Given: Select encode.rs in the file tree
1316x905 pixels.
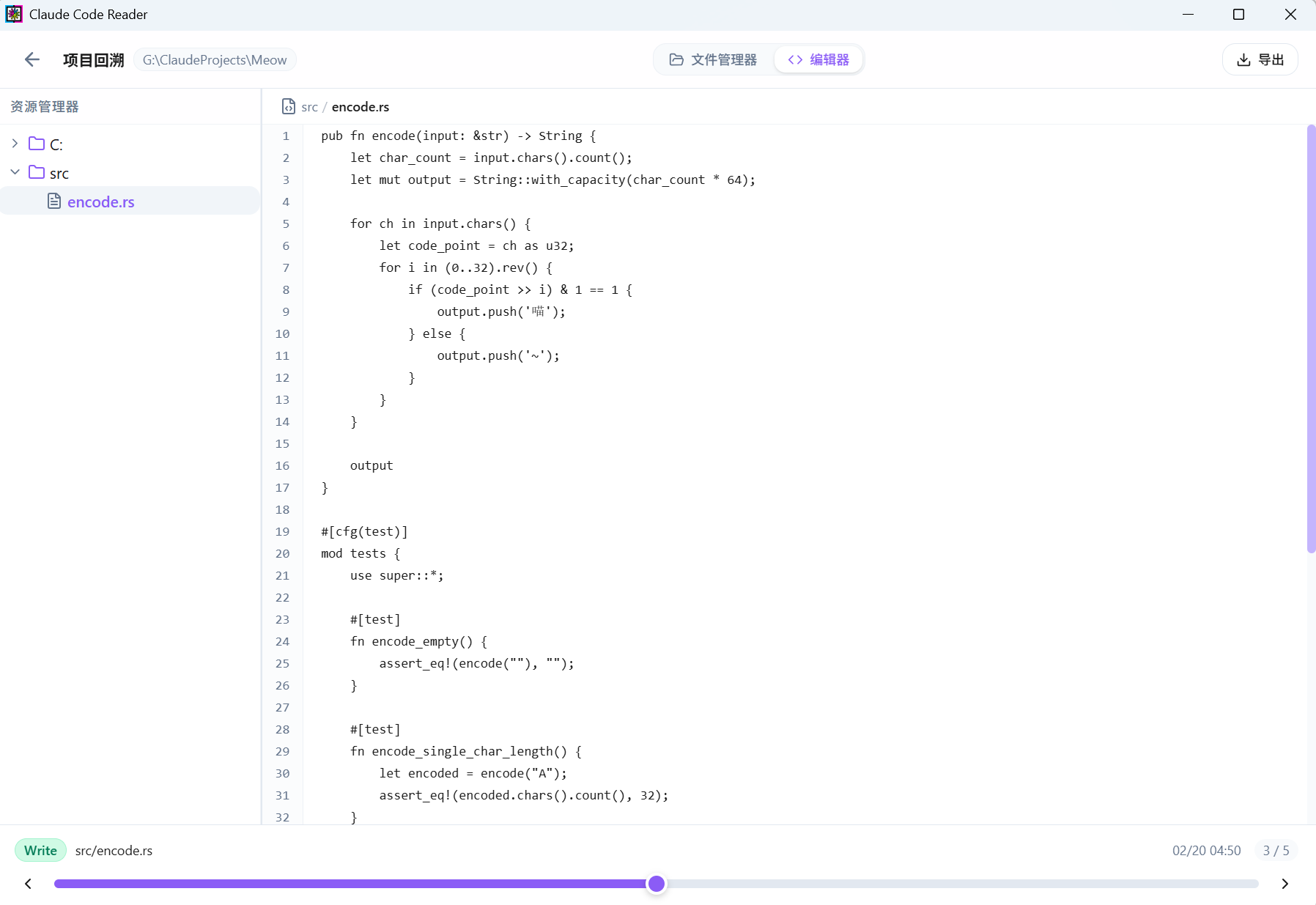Looking at the screenshot, I should 130,201.
